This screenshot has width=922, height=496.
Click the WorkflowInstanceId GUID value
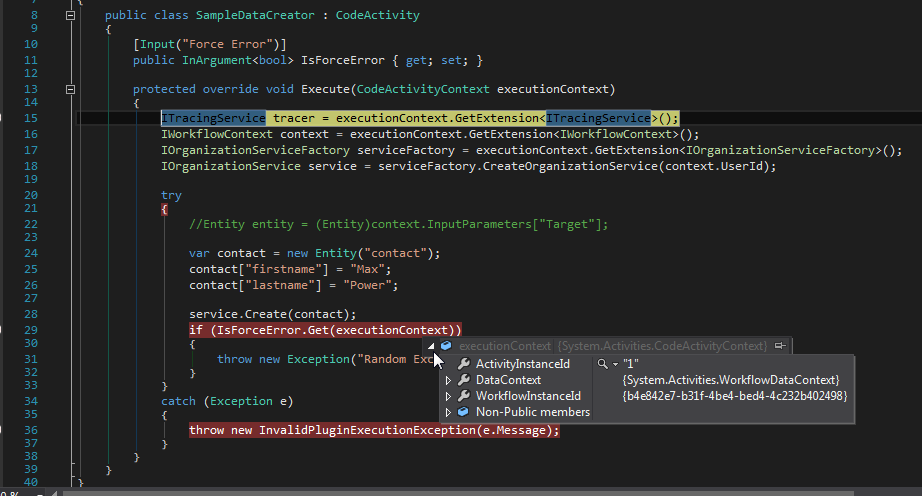click(x=735, y=396)
